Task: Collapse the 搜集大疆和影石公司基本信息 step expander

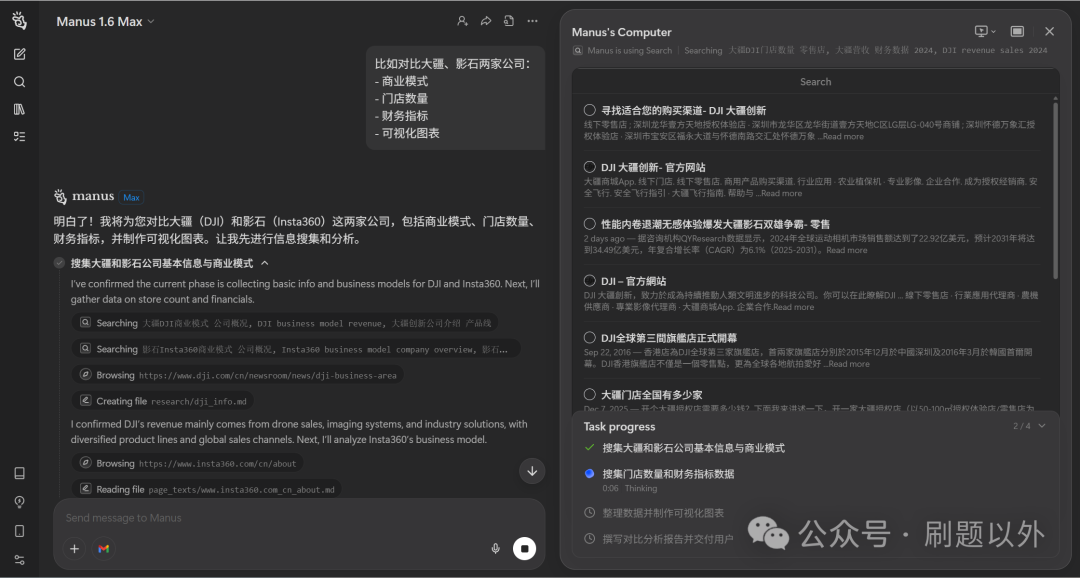Action: click(x=264, y=262)
